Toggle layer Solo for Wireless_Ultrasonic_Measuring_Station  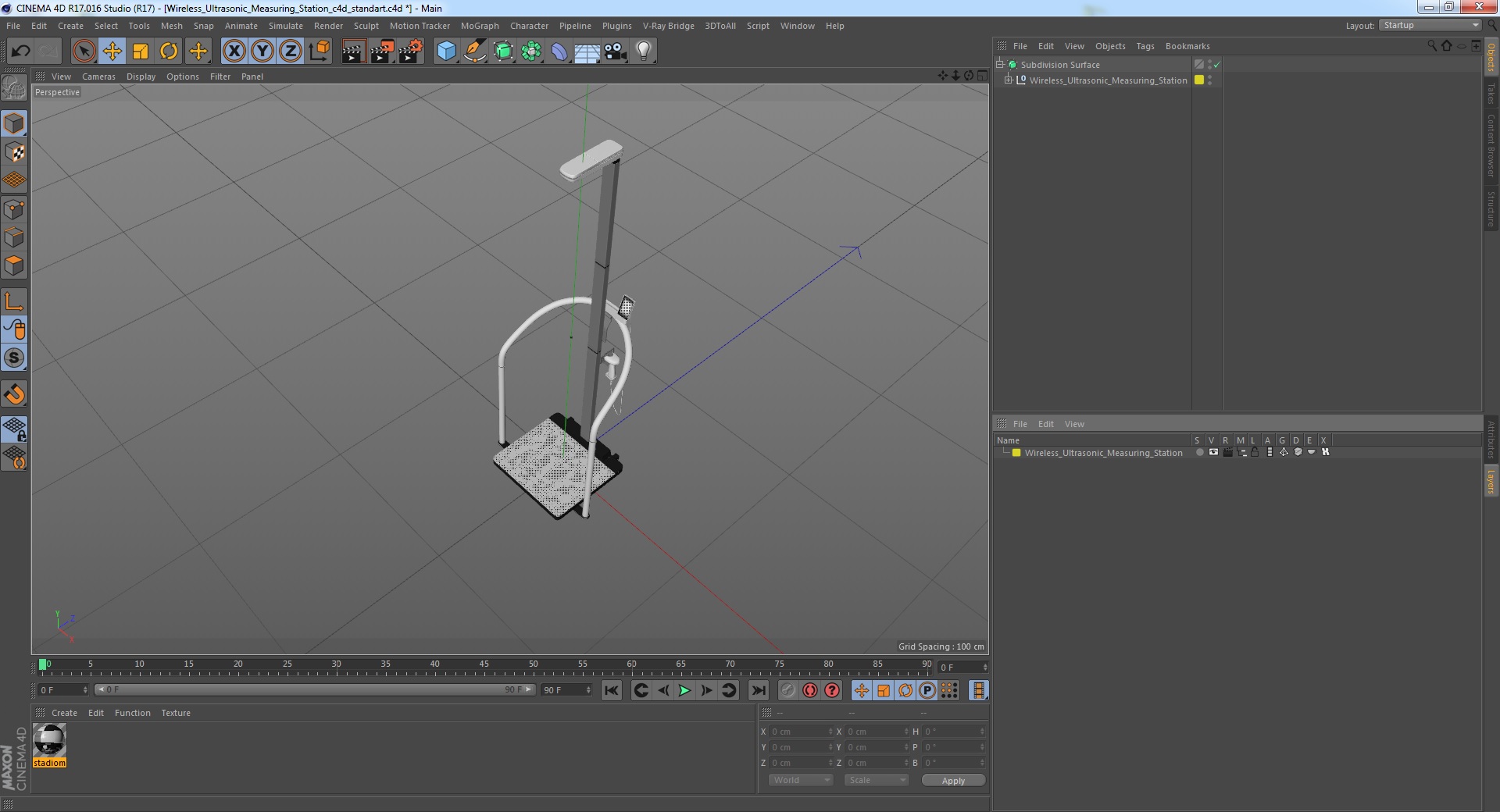tap(1199, 453)
